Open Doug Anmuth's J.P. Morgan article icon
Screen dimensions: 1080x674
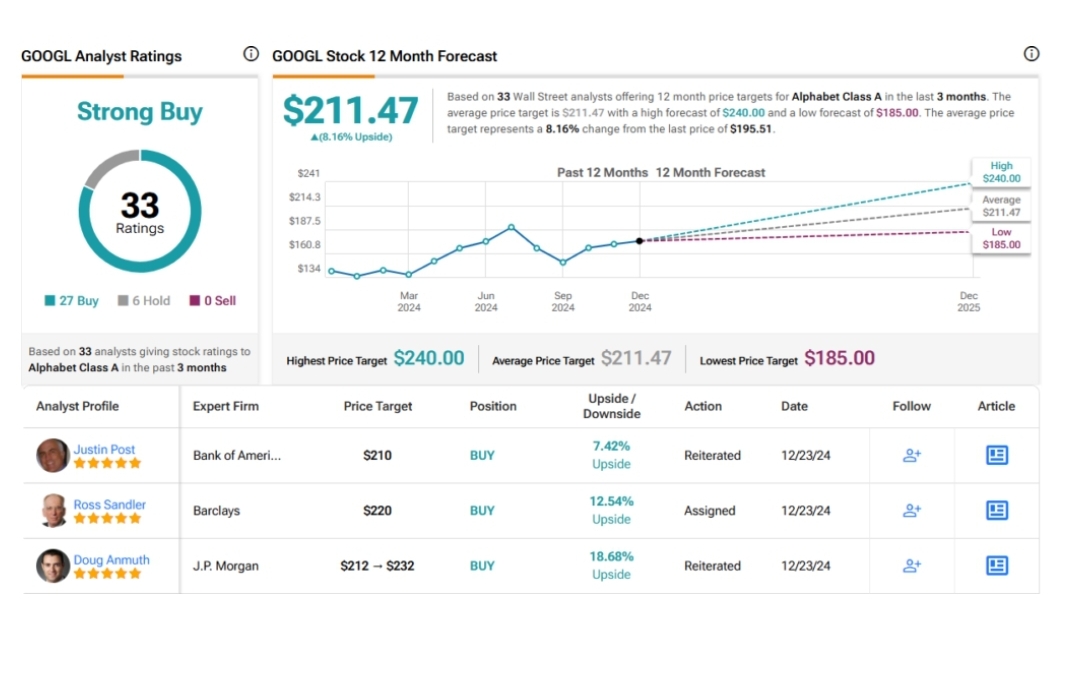click(x=996, y=565)
